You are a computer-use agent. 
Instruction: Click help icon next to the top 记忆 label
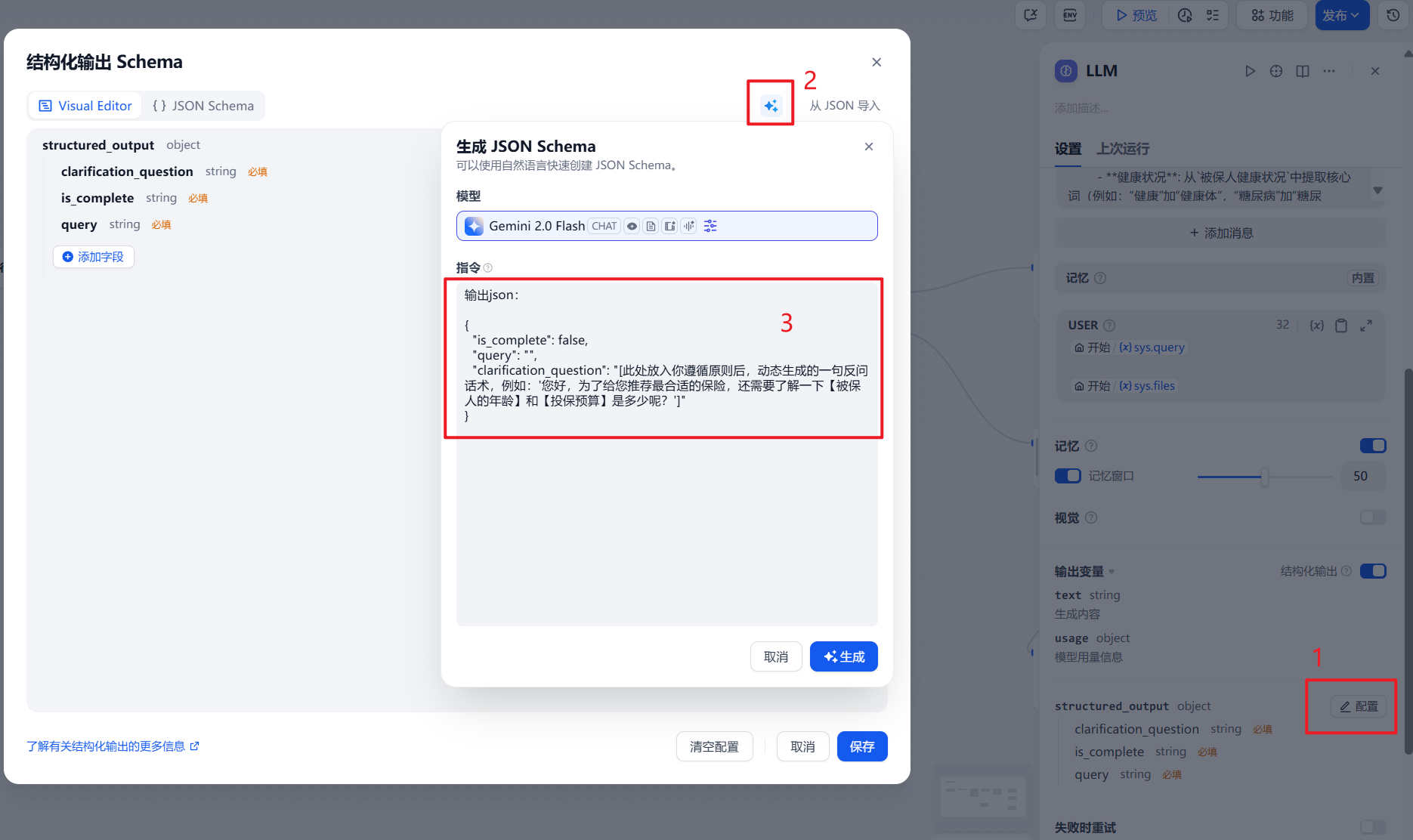(x=1100, y=278)
